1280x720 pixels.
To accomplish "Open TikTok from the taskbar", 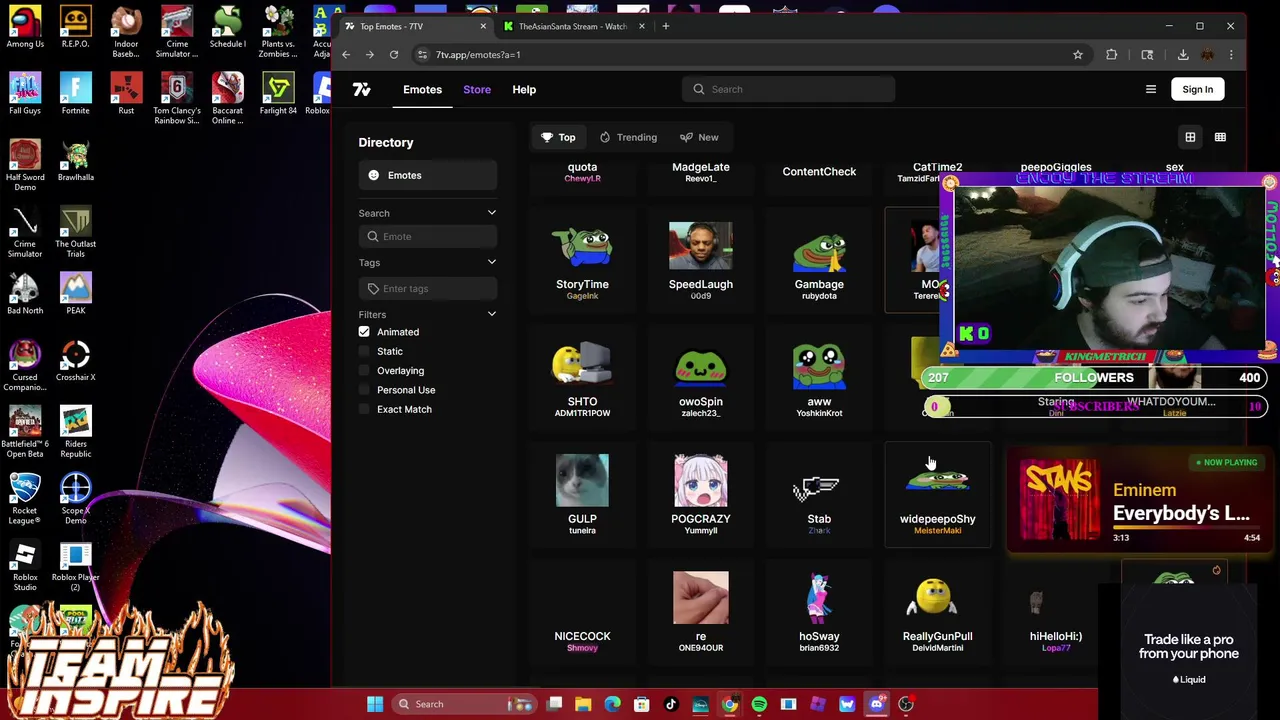I will coord(671,704).
